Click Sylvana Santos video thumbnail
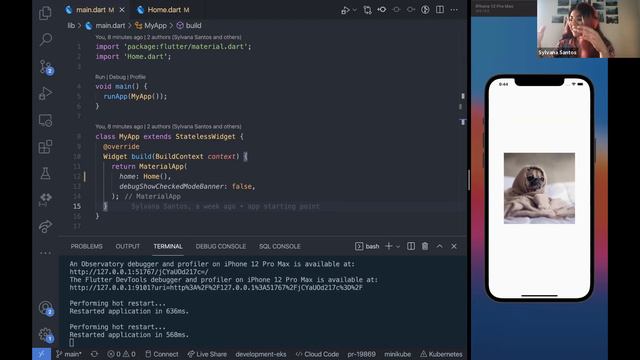The height and width of the screenshot is (360, 640). point(588,29)
